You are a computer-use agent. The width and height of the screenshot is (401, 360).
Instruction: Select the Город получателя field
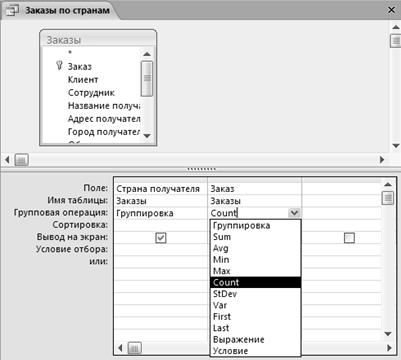104,132
